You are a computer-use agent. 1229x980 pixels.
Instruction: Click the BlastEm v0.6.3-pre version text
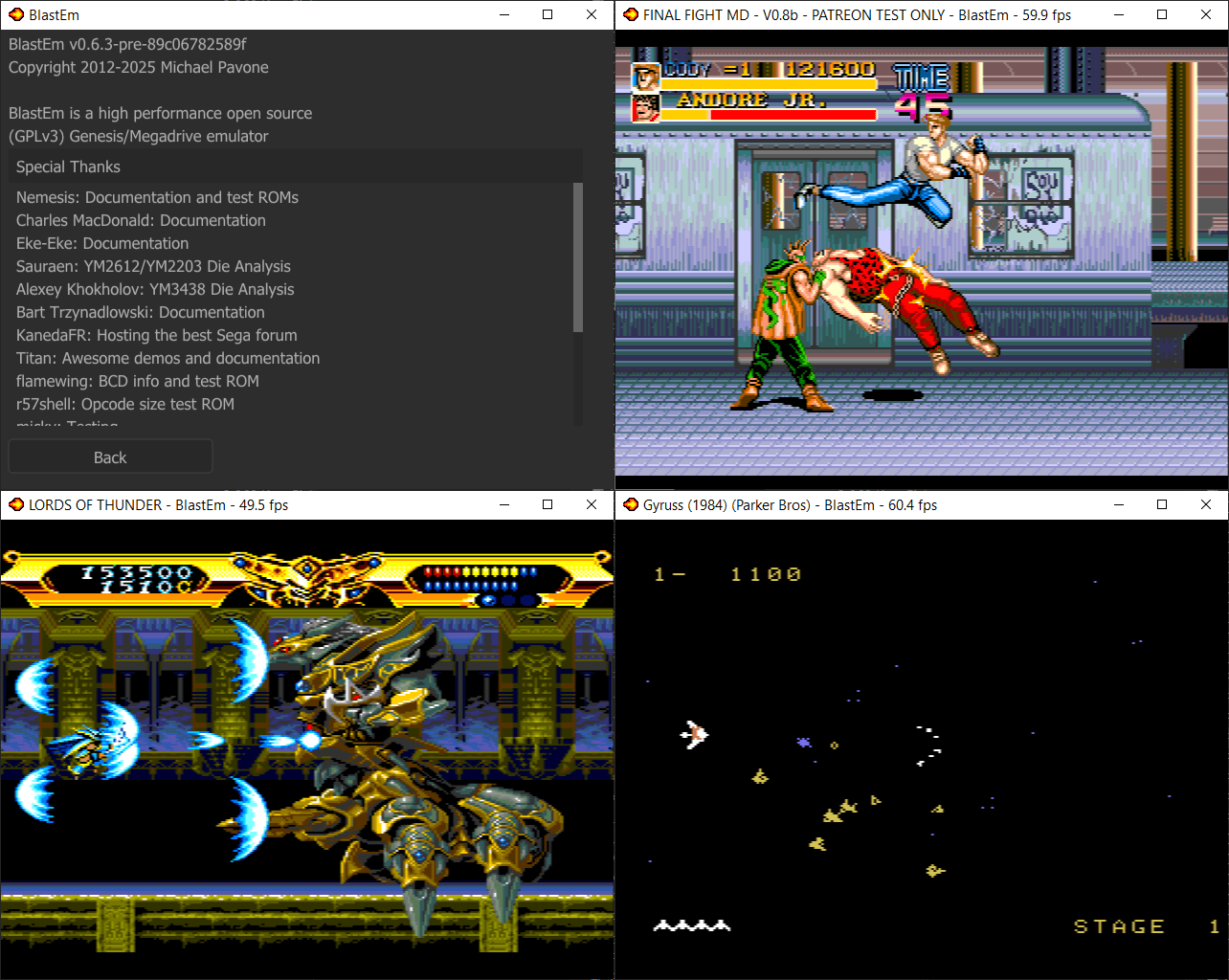click(x=127, y=44)
